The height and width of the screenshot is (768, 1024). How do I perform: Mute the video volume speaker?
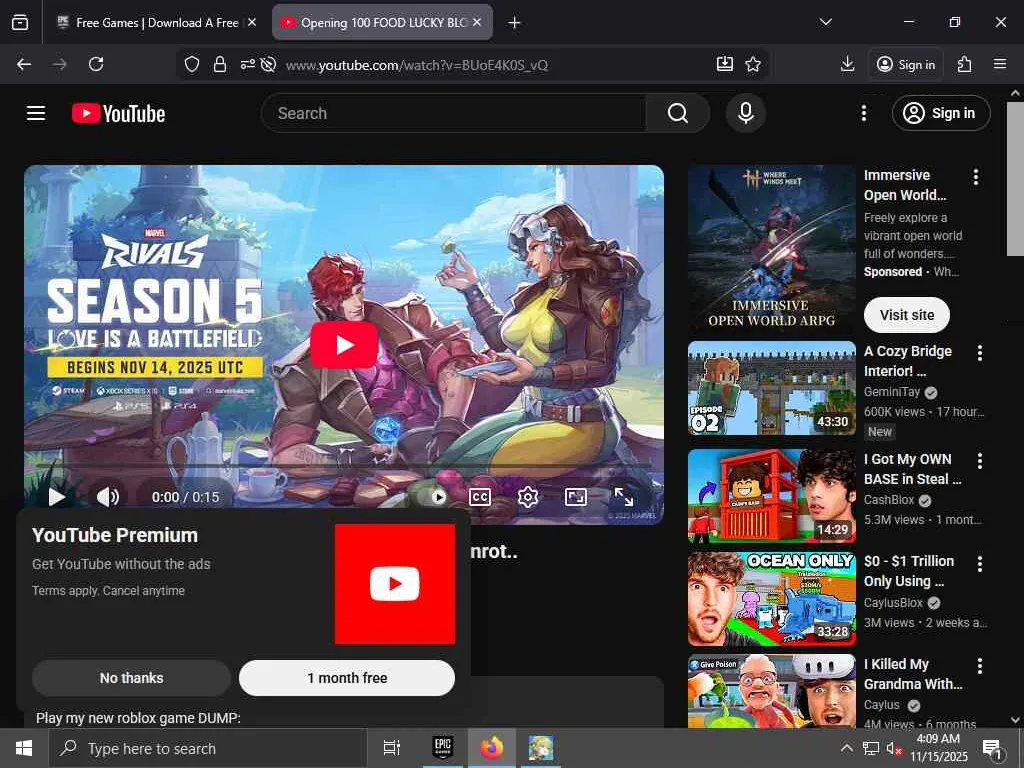click(x=108, y=497)
